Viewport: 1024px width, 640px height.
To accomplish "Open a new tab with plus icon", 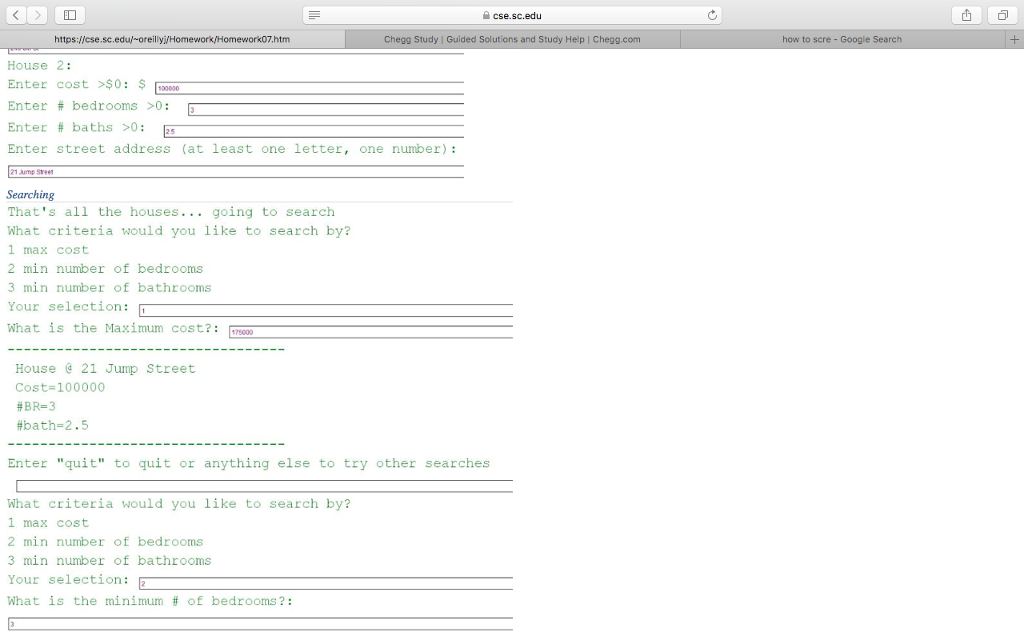I will (x=1014, y=39).
